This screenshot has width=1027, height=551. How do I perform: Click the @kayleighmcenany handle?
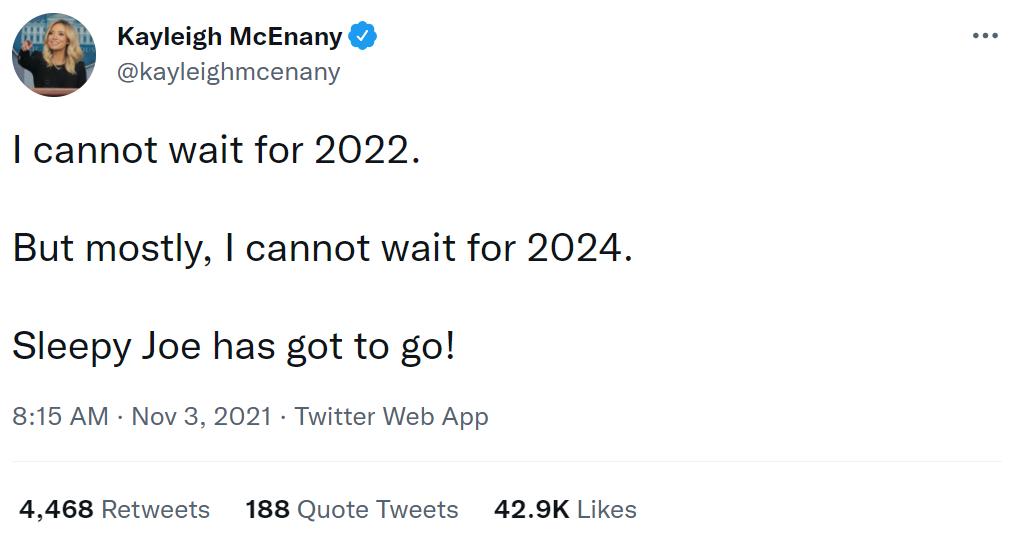pyautogui.click(x=229, y=72)
